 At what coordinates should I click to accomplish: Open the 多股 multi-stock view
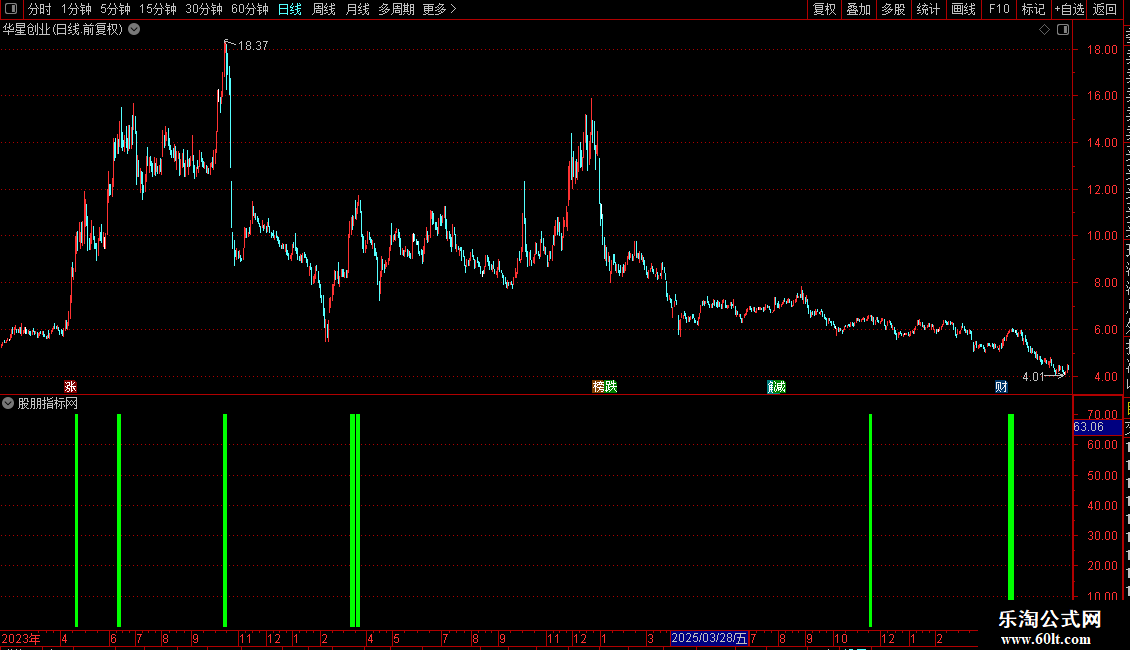coord(894,9)
